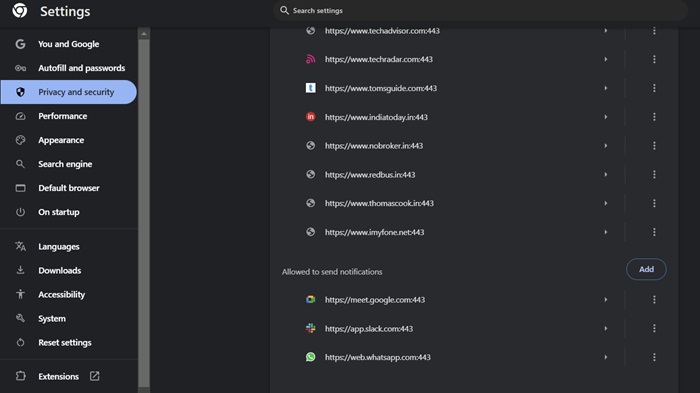Image resolution: width=700 pixels, height=393 pixels.
Task: Click the Chrome logo icon beside Settings
Action: (20, 10)
